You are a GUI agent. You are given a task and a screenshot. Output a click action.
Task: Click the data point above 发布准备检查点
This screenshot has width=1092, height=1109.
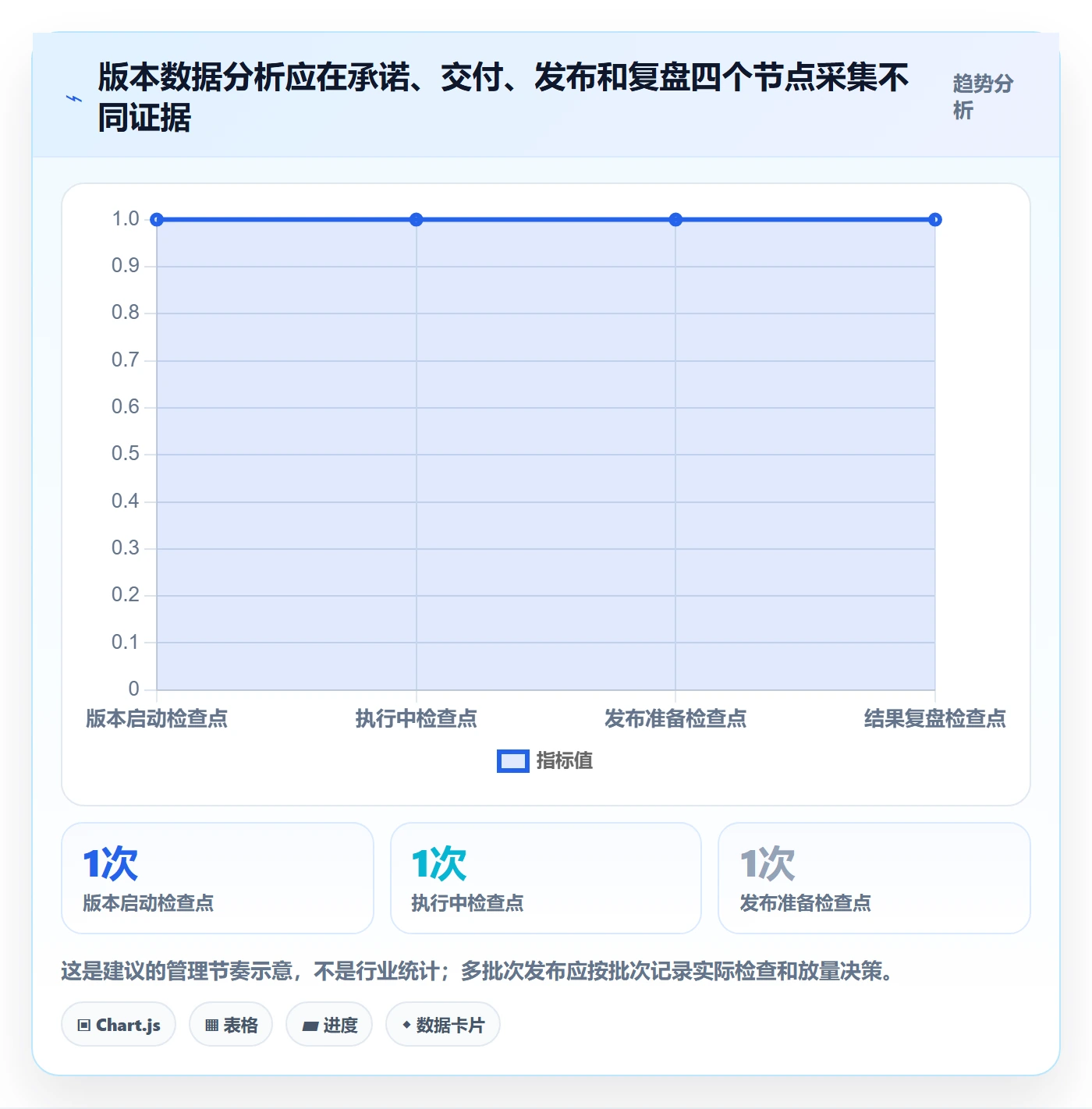coord(675,220)
